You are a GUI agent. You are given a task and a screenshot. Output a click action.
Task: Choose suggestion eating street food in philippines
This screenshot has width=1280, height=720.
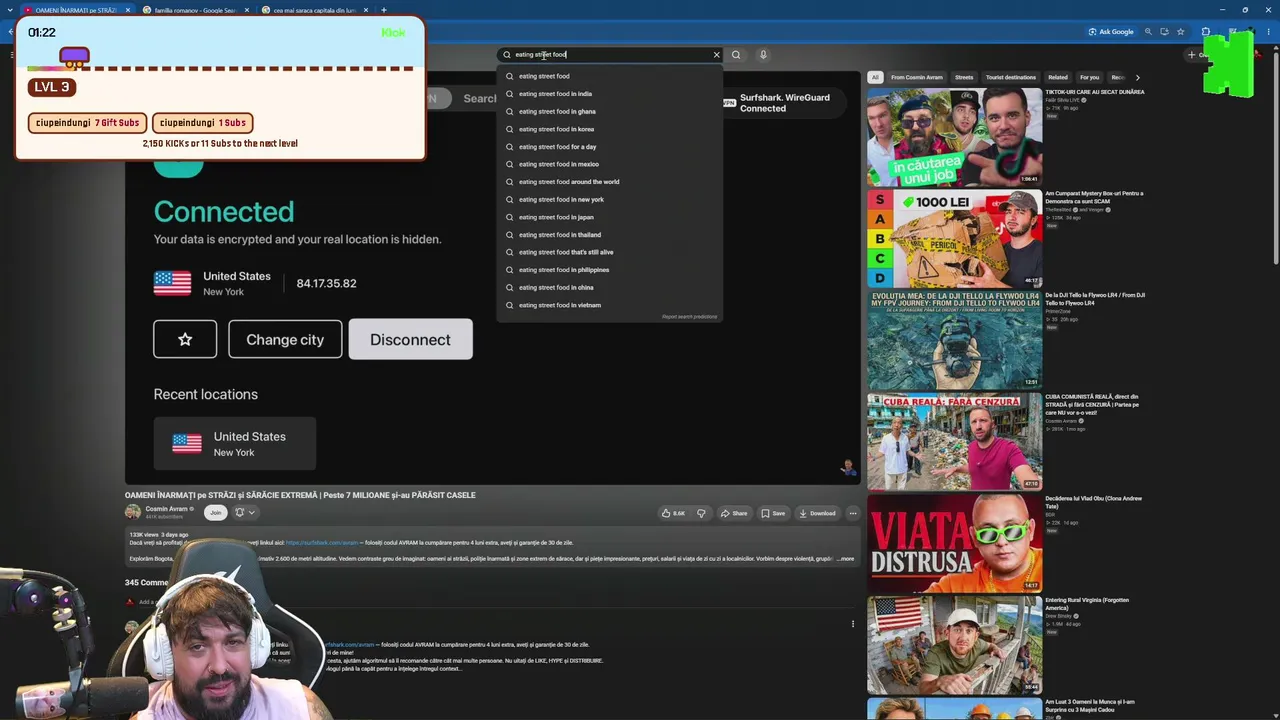pyautogui.click(x=609, y=270)
